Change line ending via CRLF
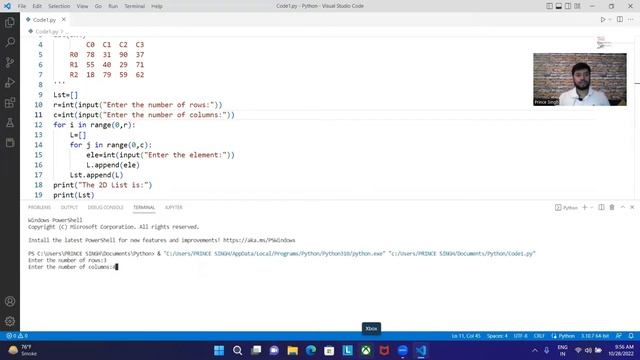The image size is (640, 360). (539, 336)
